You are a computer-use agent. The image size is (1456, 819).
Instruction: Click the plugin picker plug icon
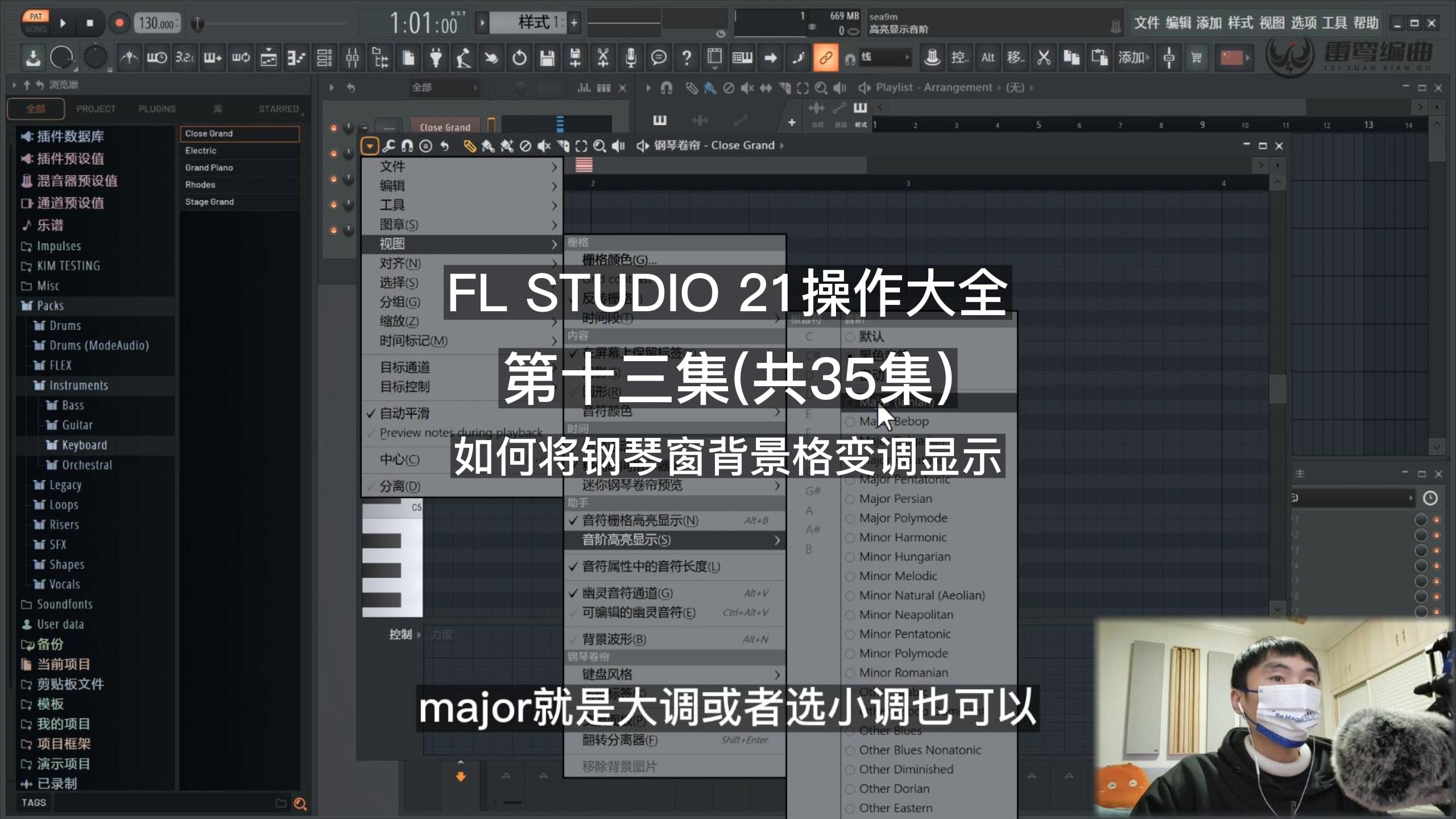[436, 57]
